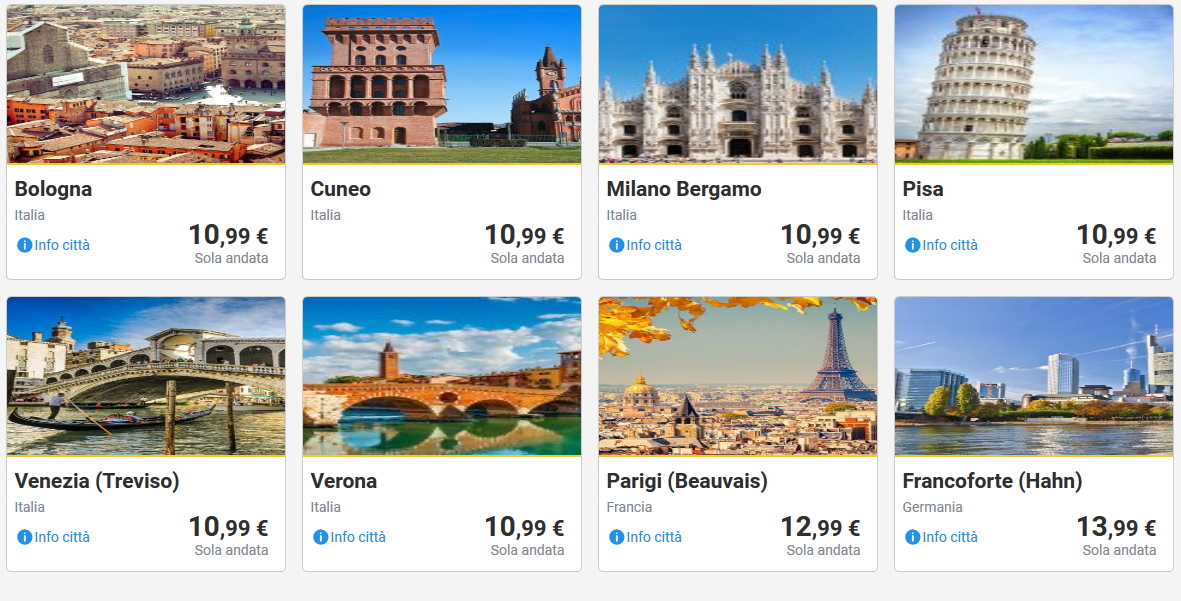Click the info icon on Verona card
Screen dimensions: 1181x601
coord(320,537)
